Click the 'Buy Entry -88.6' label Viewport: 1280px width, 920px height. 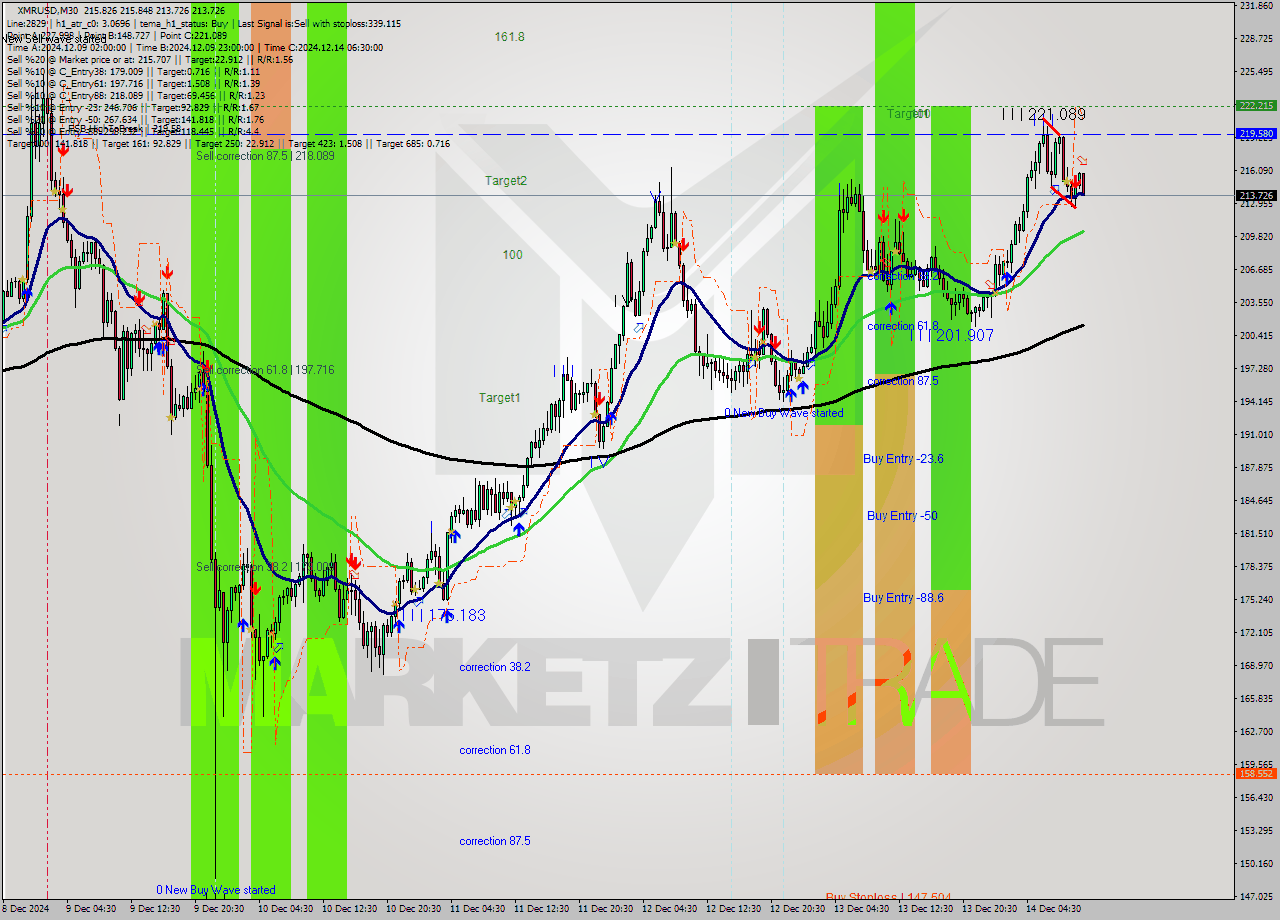pyautogui.click(x=903, y=598)
